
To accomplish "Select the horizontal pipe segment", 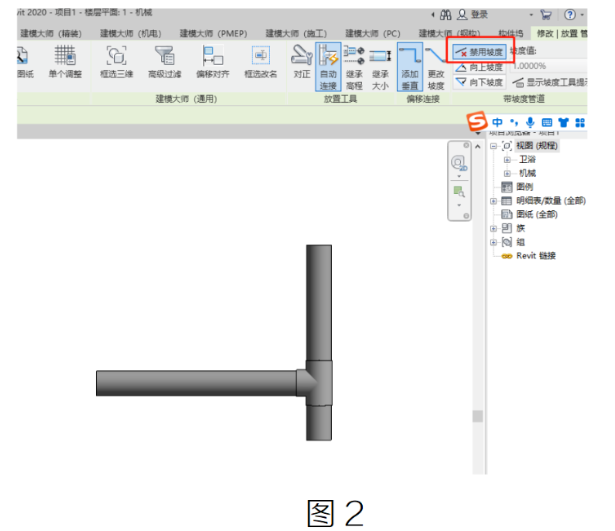I will point(196,383).
